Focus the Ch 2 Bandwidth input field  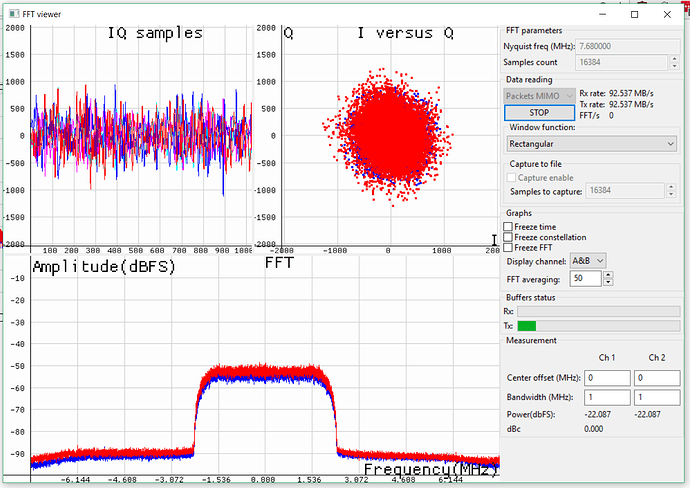point(656,398)
